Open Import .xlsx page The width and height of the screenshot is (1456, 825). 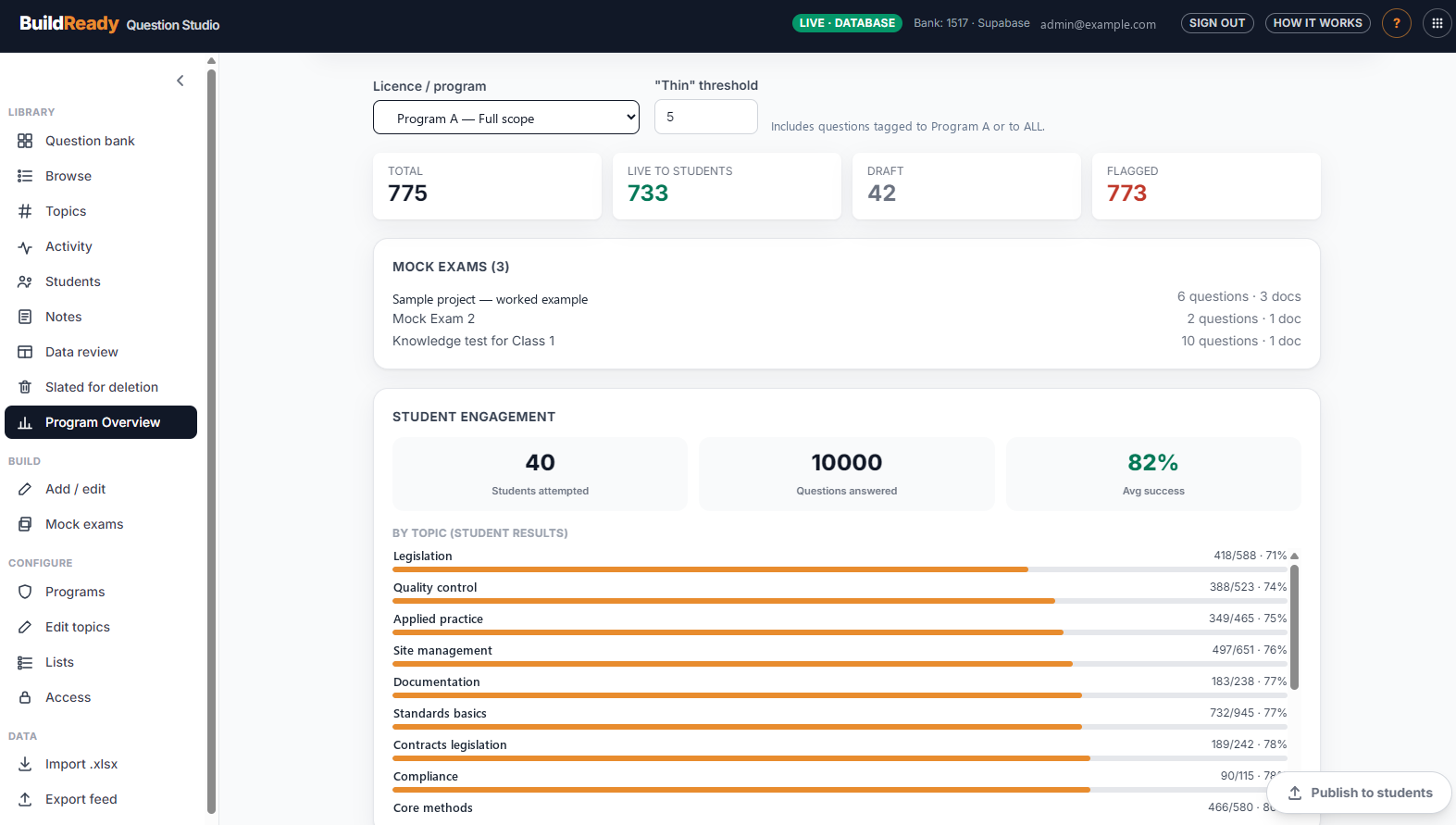click(x=101, y=764)
